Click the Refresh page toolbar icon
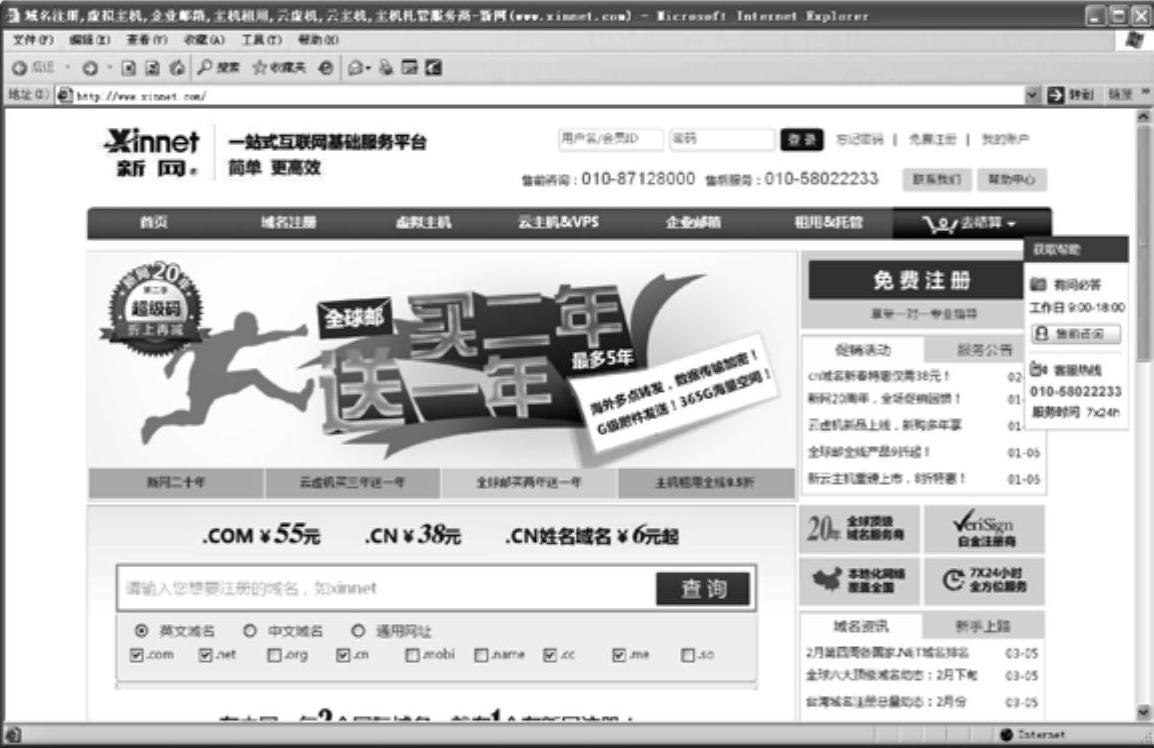The height and width of the screenshot is (748, 1154). [x=152, y=68]
